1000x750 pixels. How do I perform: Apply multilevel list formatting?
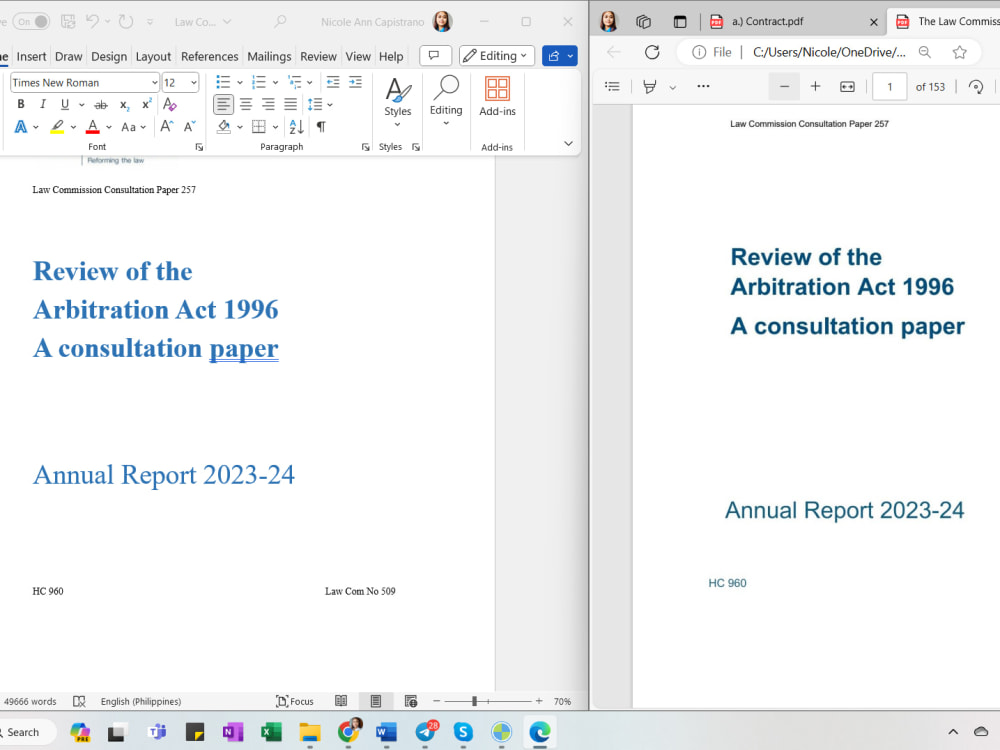point(295,82)
